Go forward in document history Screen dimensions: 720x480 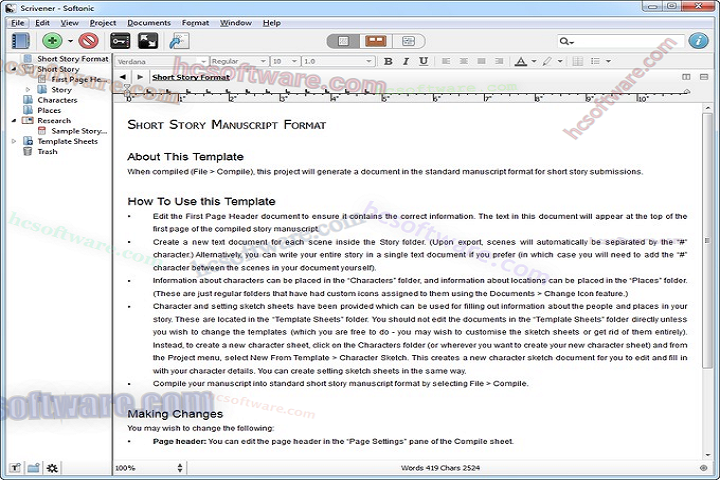(x=140, y=77)
